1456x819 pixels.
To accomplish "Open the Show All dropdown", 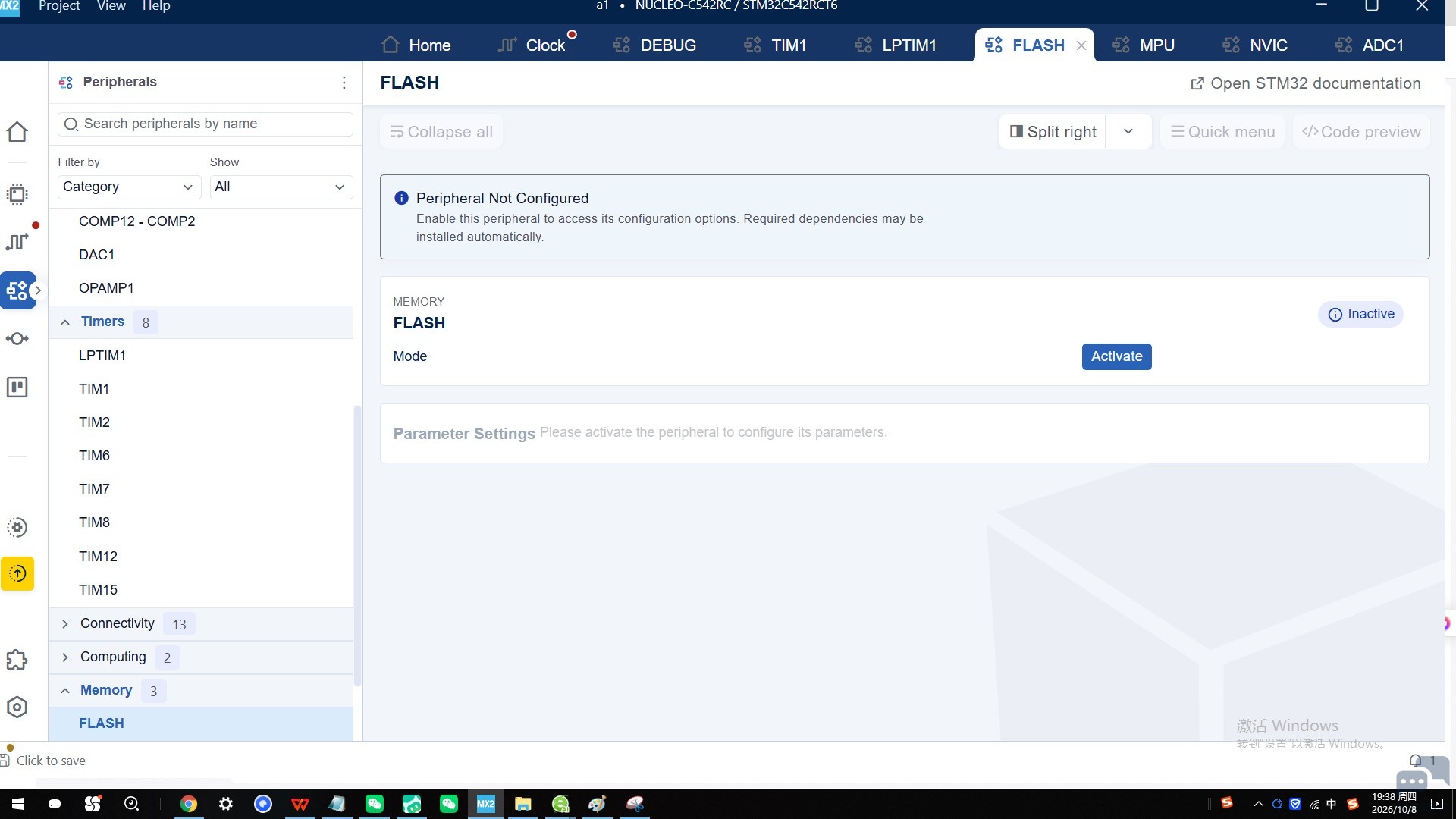I will (281, 187).
